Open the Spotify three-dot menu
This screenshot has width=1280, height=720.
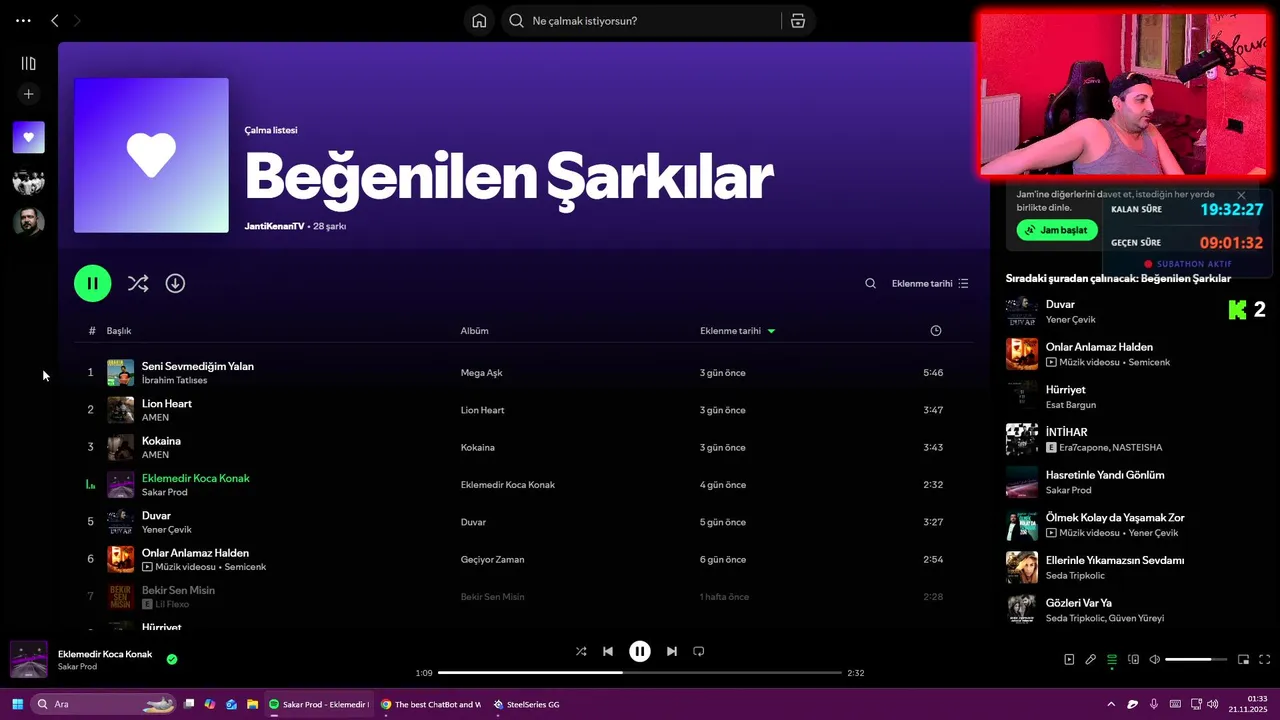[23, 20]
